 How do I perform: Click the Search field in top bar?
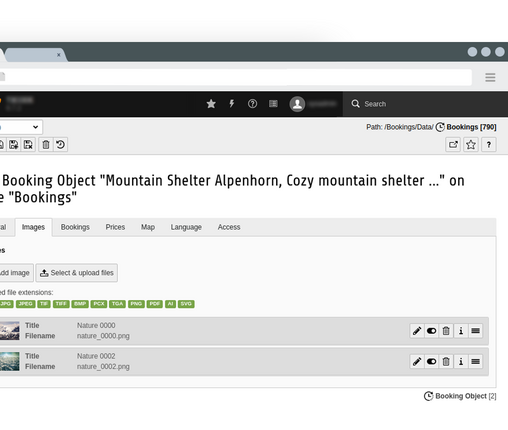pyautogui.click(x=425, y=104)
